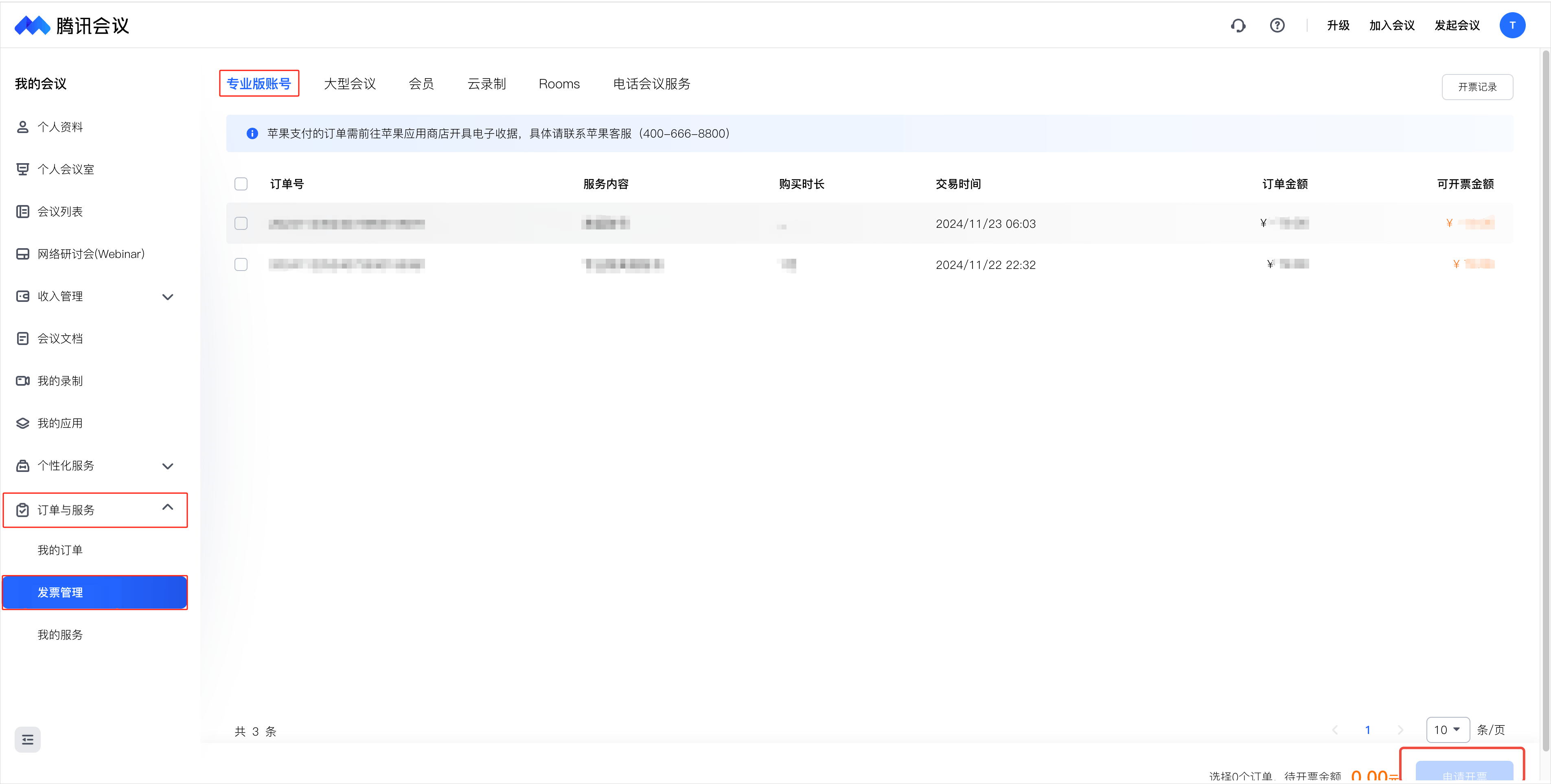Switch to the 会员 tab

pyautogui.click(x=421, y=84)
